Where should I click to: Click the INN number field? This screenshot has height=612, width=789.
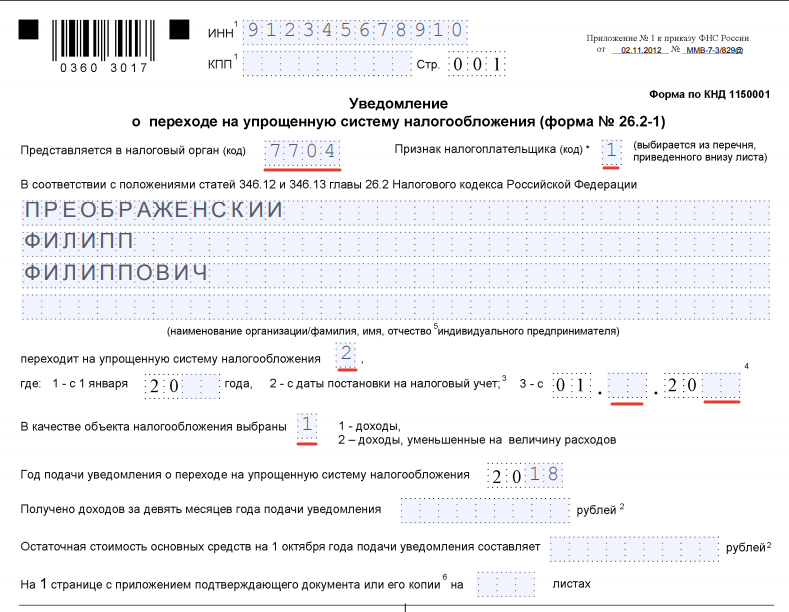click(x=355, y=31)
